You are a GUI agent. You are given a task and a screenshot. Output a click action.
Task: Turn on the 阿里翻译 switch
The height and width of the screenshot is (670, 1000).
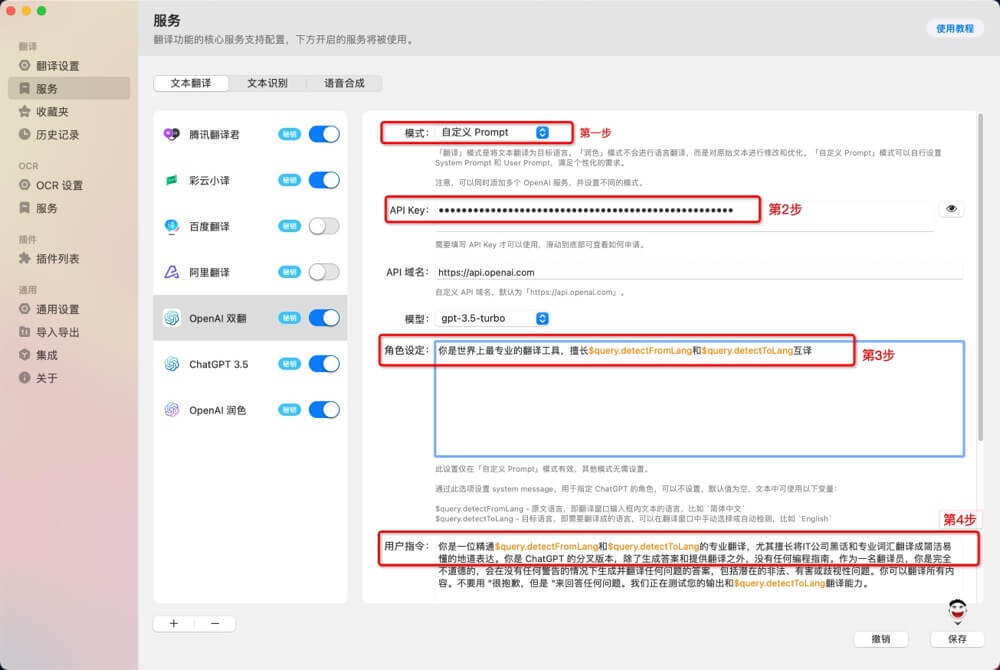coord(324,272)
